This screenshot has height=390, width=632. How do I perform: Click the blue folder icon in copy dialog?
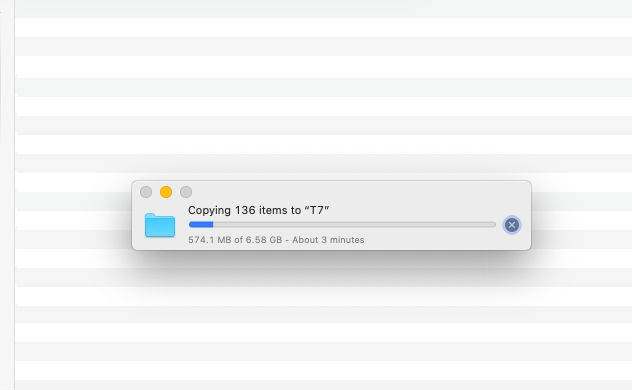pyautogui.click(x=160, y=225)
